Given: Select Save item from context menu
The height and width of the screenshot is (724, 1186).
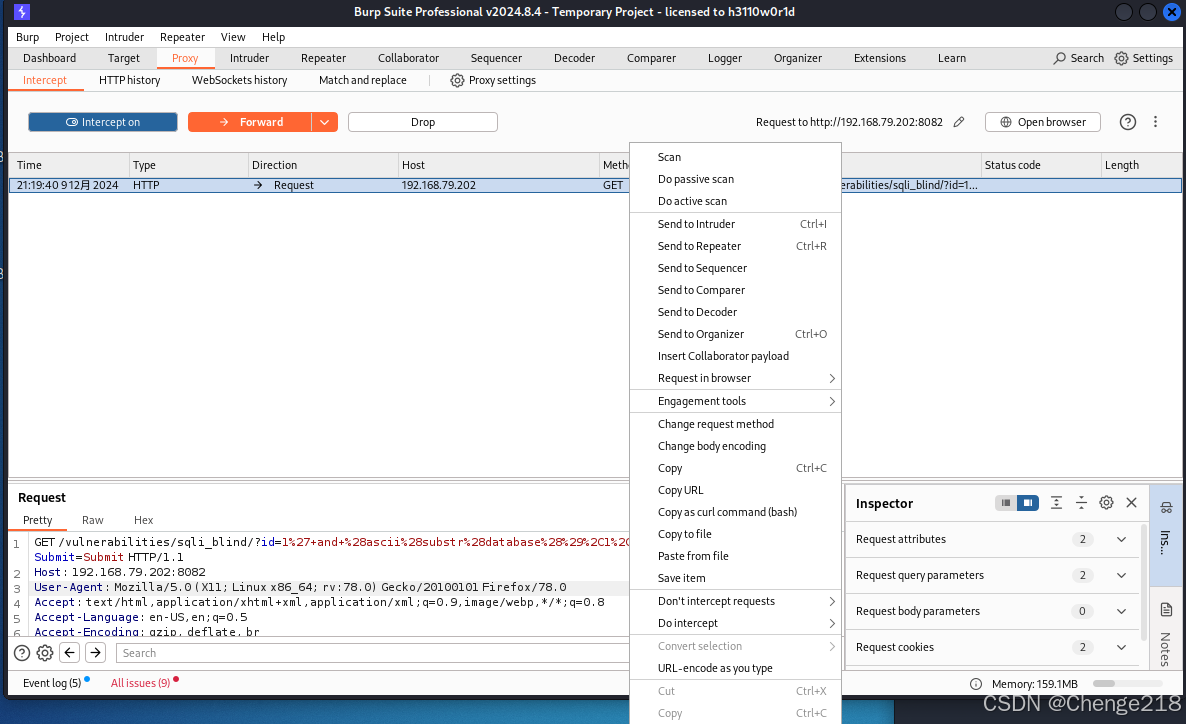Looking at the screenshot, I should click(x=734, y=578).
